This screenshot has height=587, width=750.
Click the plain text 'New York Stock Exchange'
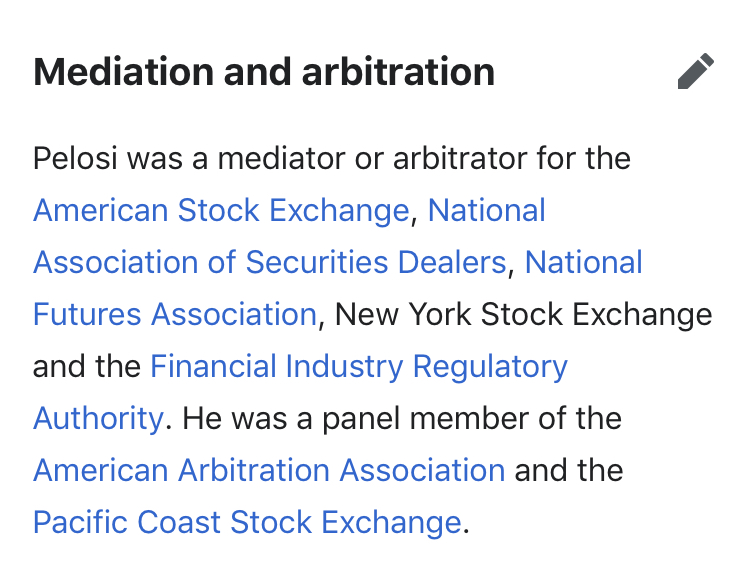coord(524,315)
